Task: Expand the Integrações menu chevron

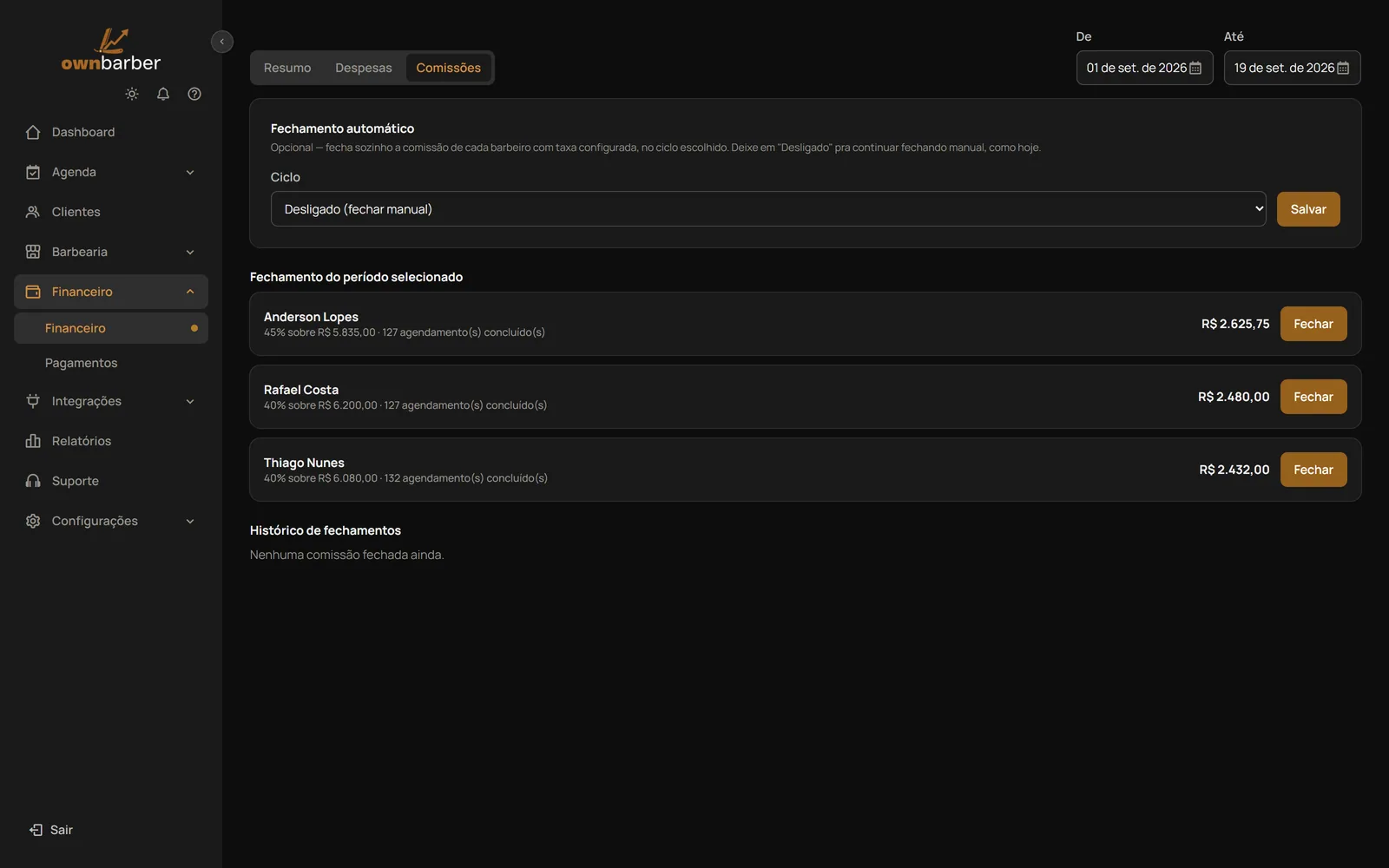Action: tap(190, 401)
